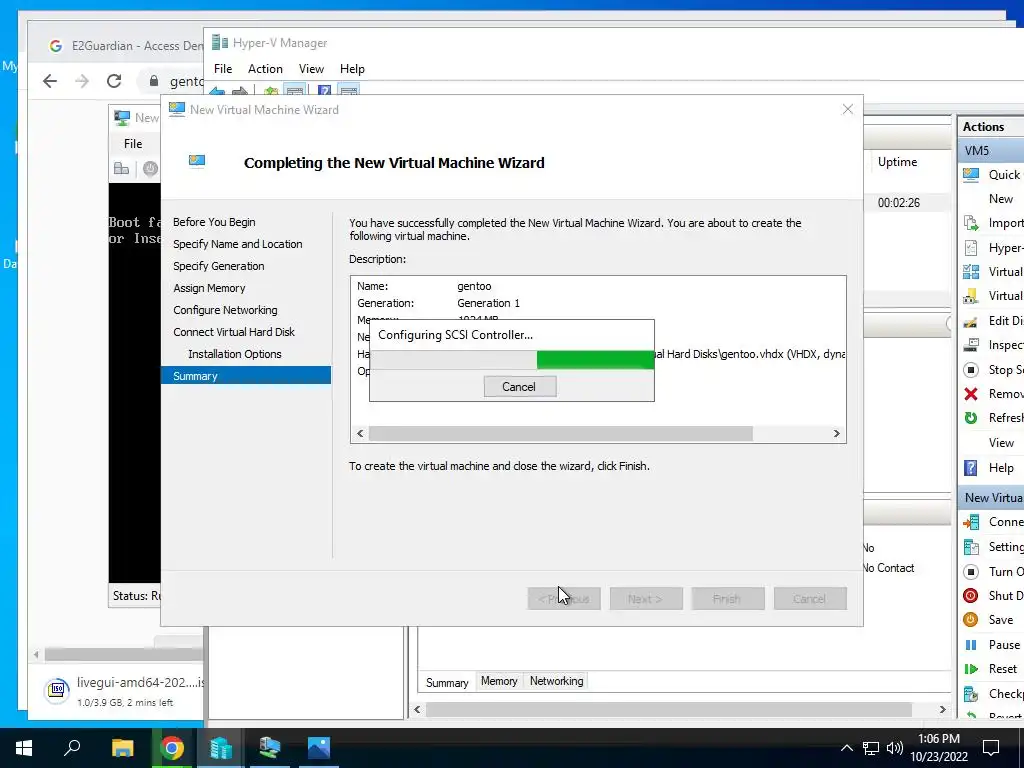The height and width of the screenshot is (768, 1024).
Task: Click right arrow of description scrollbar
Action: (x=837, y=434)
